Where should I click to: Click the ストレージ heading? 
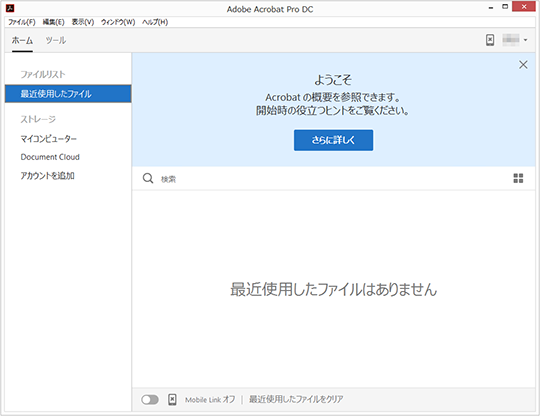tap(38, 119)
